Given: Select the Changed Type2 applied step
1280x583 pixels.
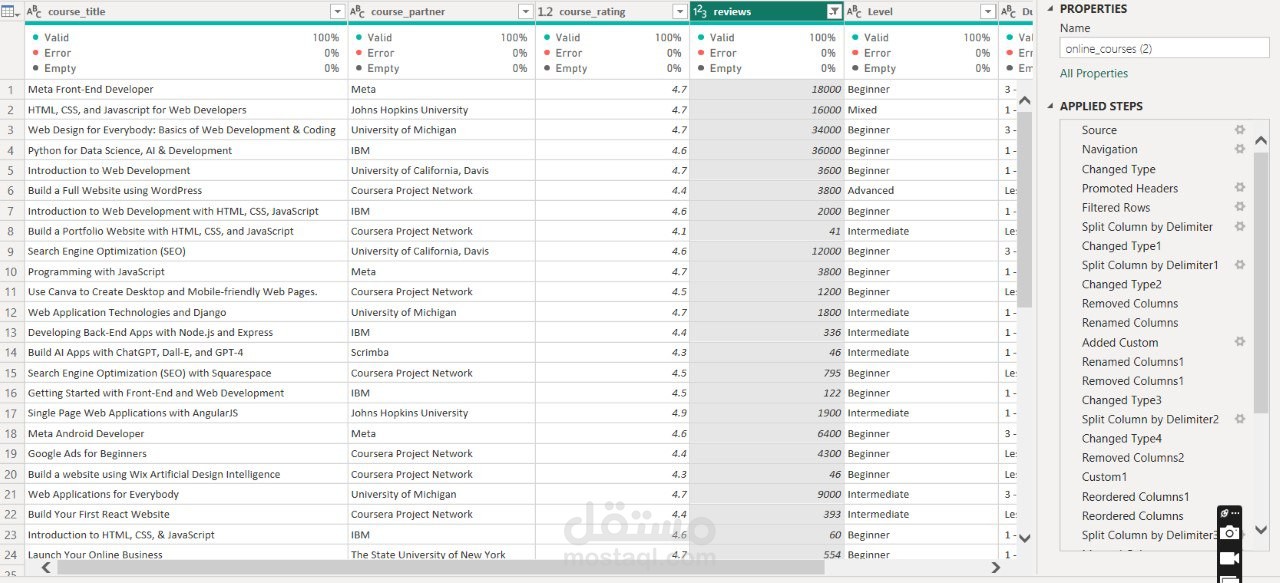Looking at the screenshot, I should coord(1121,284).
